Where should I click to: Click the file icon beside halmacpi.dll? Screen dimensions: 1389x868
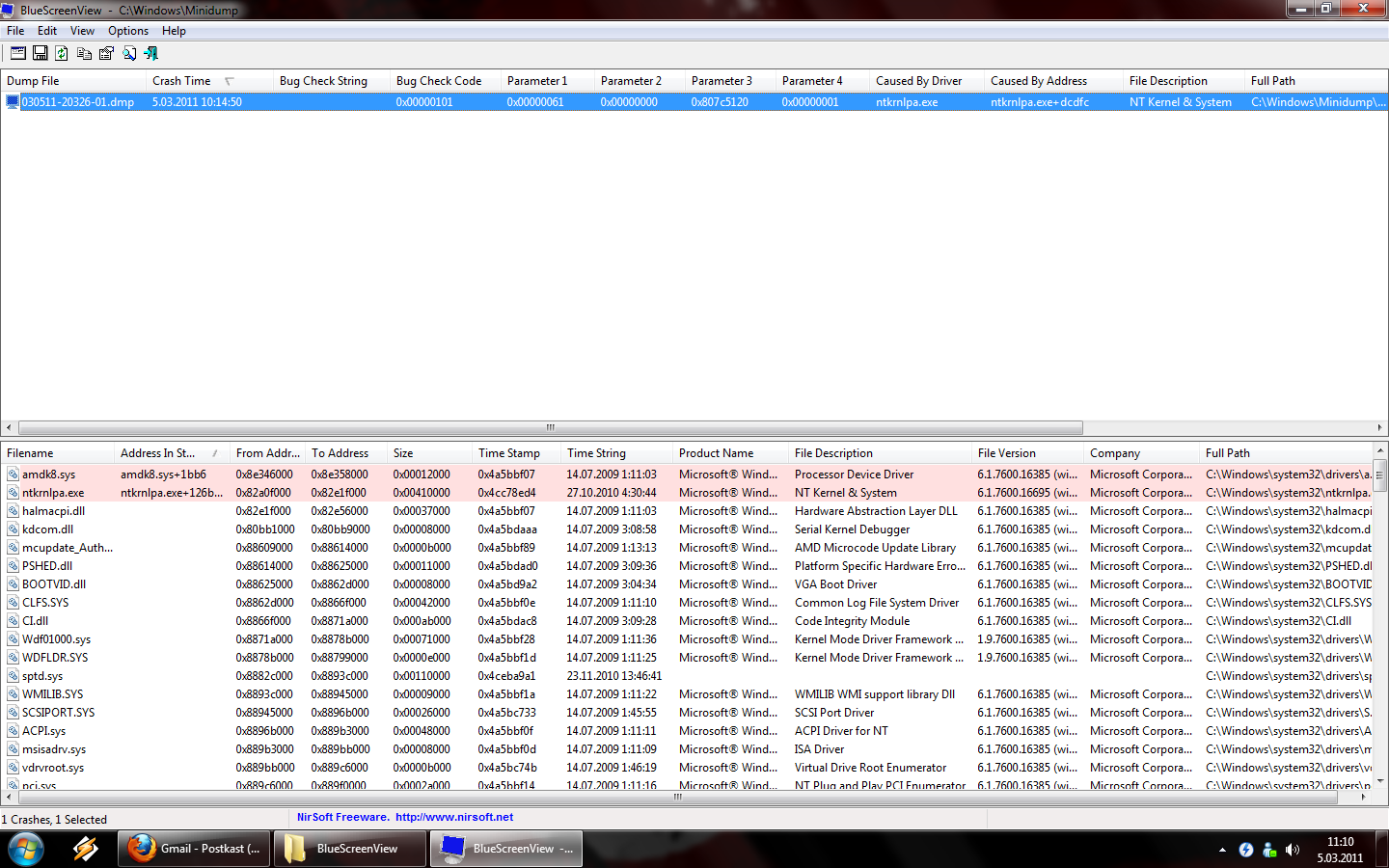pos(13,511)
